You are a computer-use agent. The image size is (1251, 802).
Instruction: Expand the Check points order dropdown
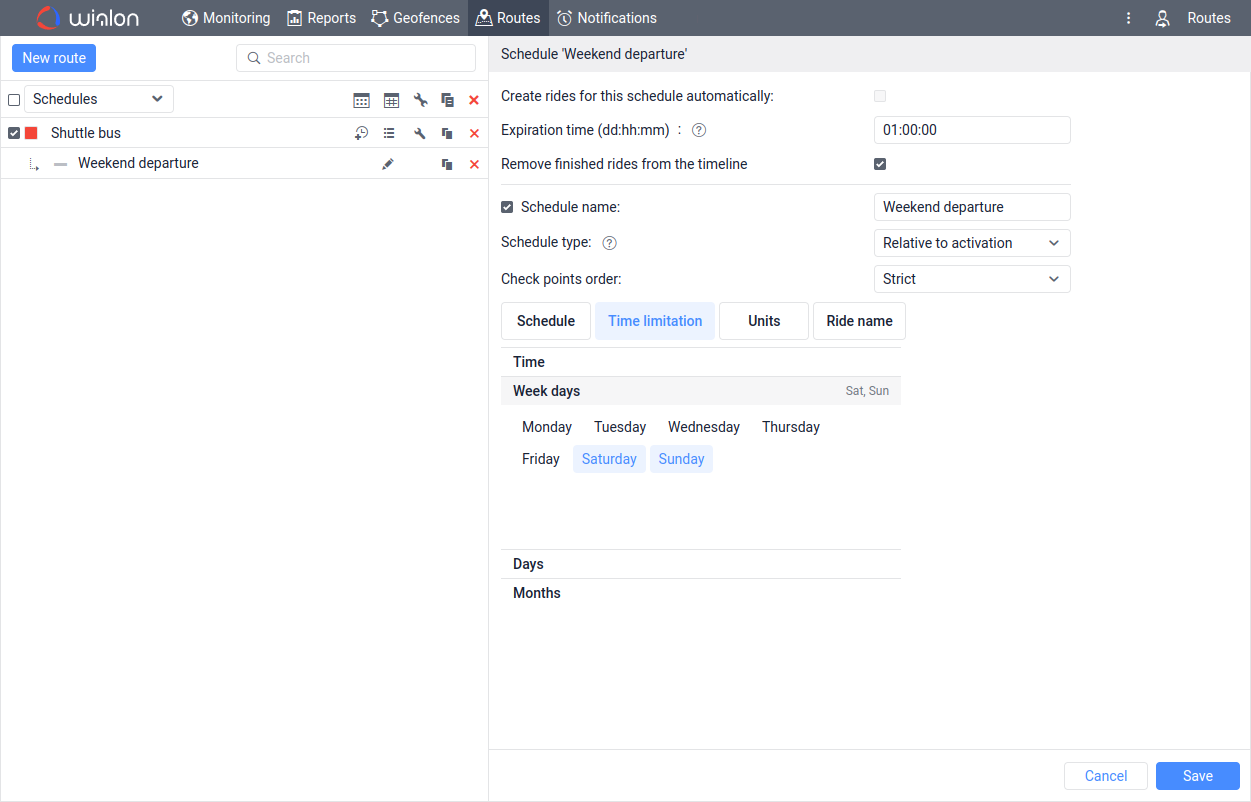[971, 279]
